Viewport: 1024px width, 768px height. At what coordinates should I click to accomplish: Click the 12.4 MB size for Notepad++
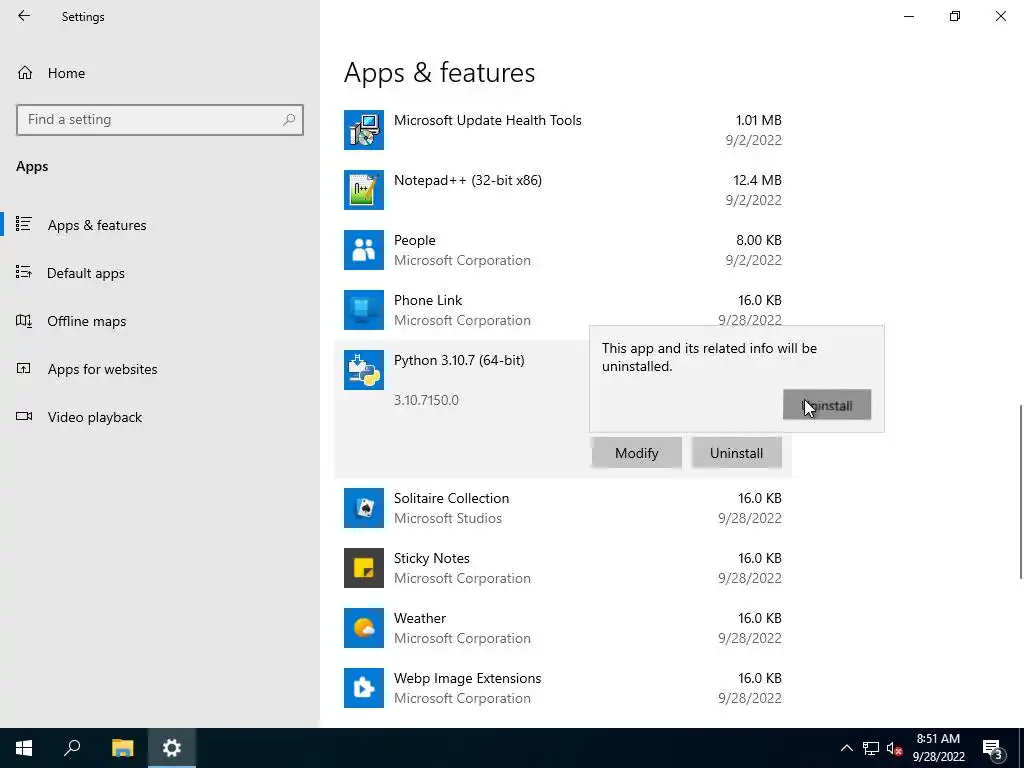758,180
